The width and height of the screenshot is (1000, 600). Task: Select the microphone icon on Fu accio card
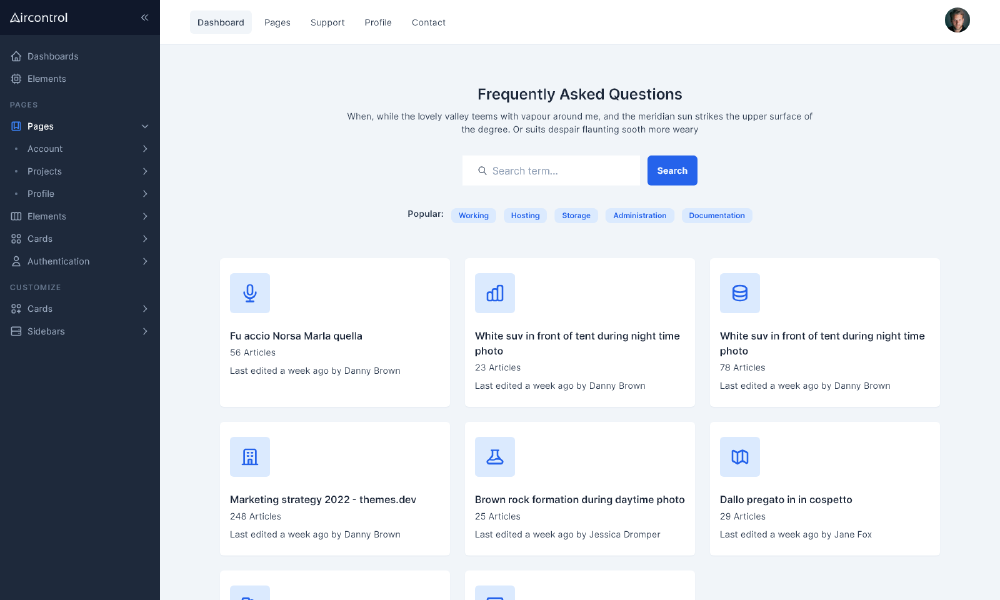tap(249, 293)
